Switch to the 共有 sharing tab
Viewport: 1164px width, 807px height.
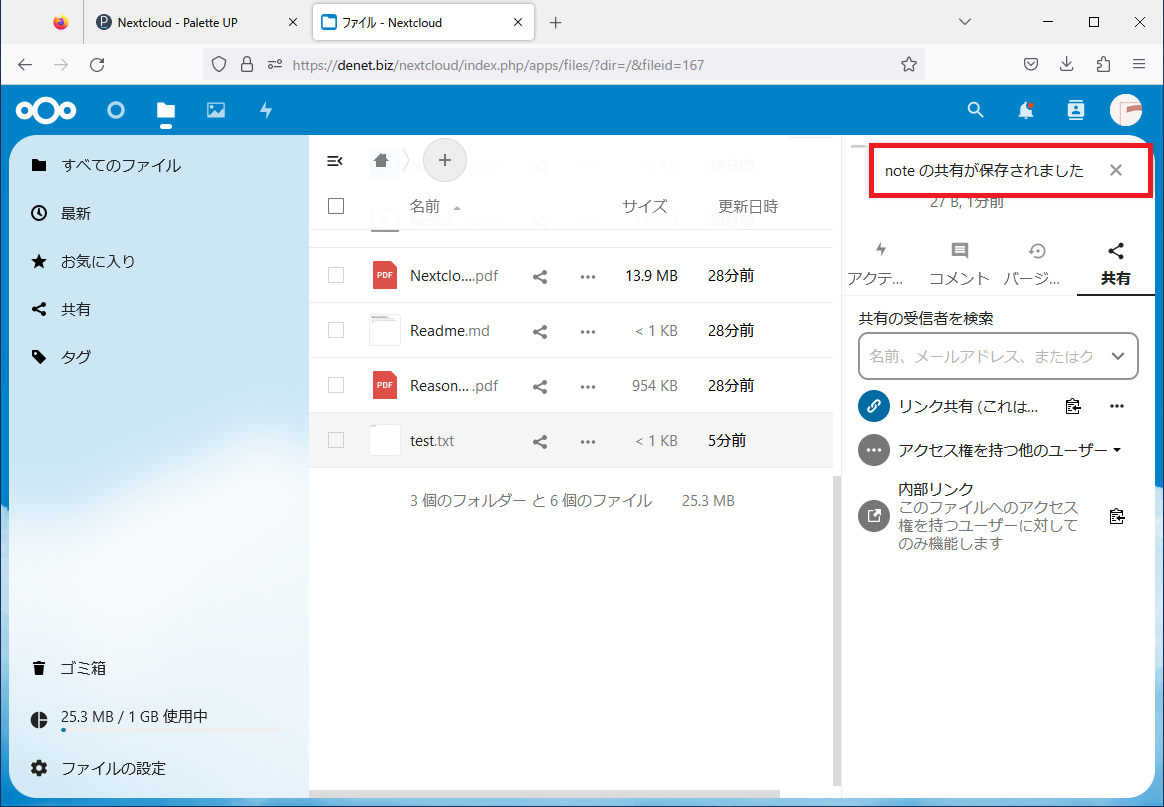1116,264
